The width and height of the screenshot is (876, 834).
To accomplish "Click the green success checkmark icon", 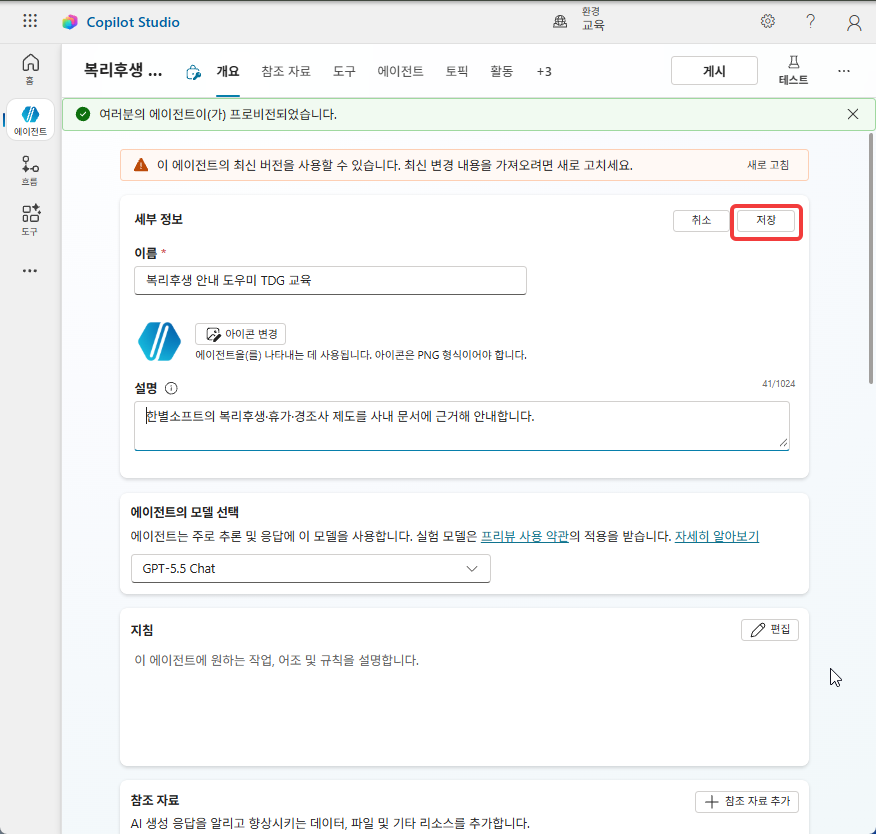I will 83,114.
